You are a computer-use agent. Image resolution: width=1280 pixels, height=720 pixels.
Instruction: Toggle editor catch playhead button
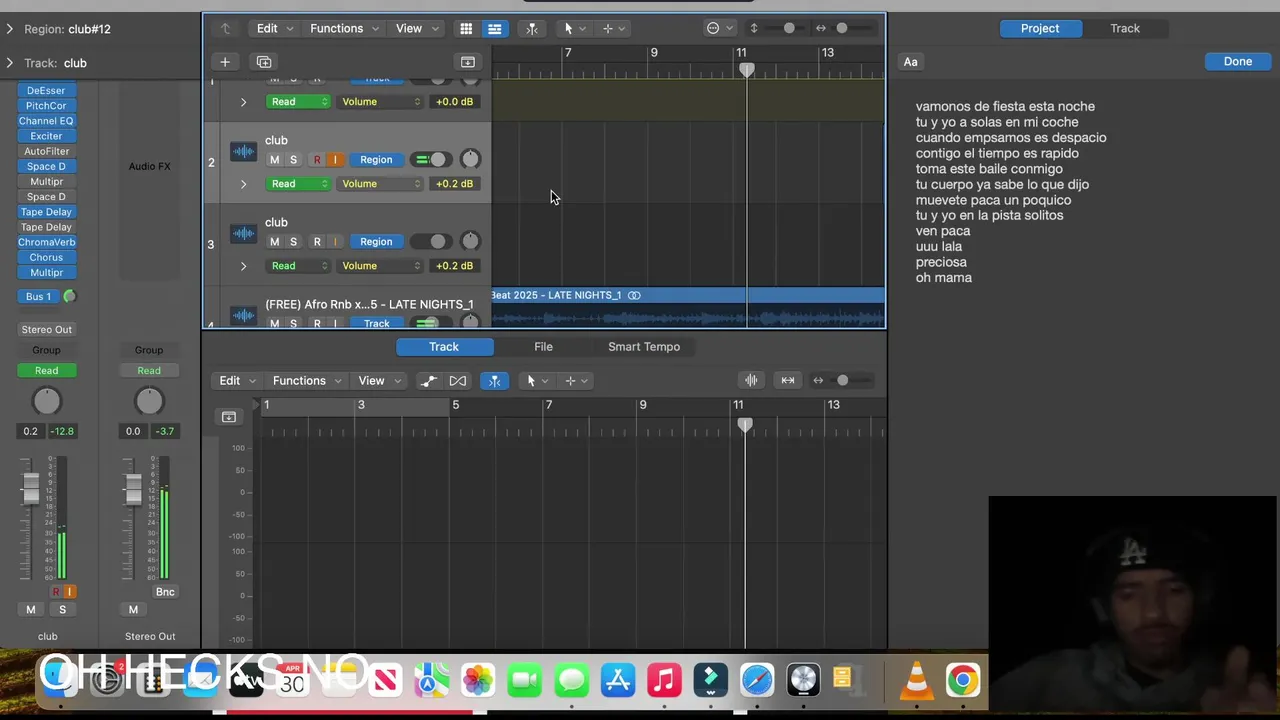click(494, 381)
